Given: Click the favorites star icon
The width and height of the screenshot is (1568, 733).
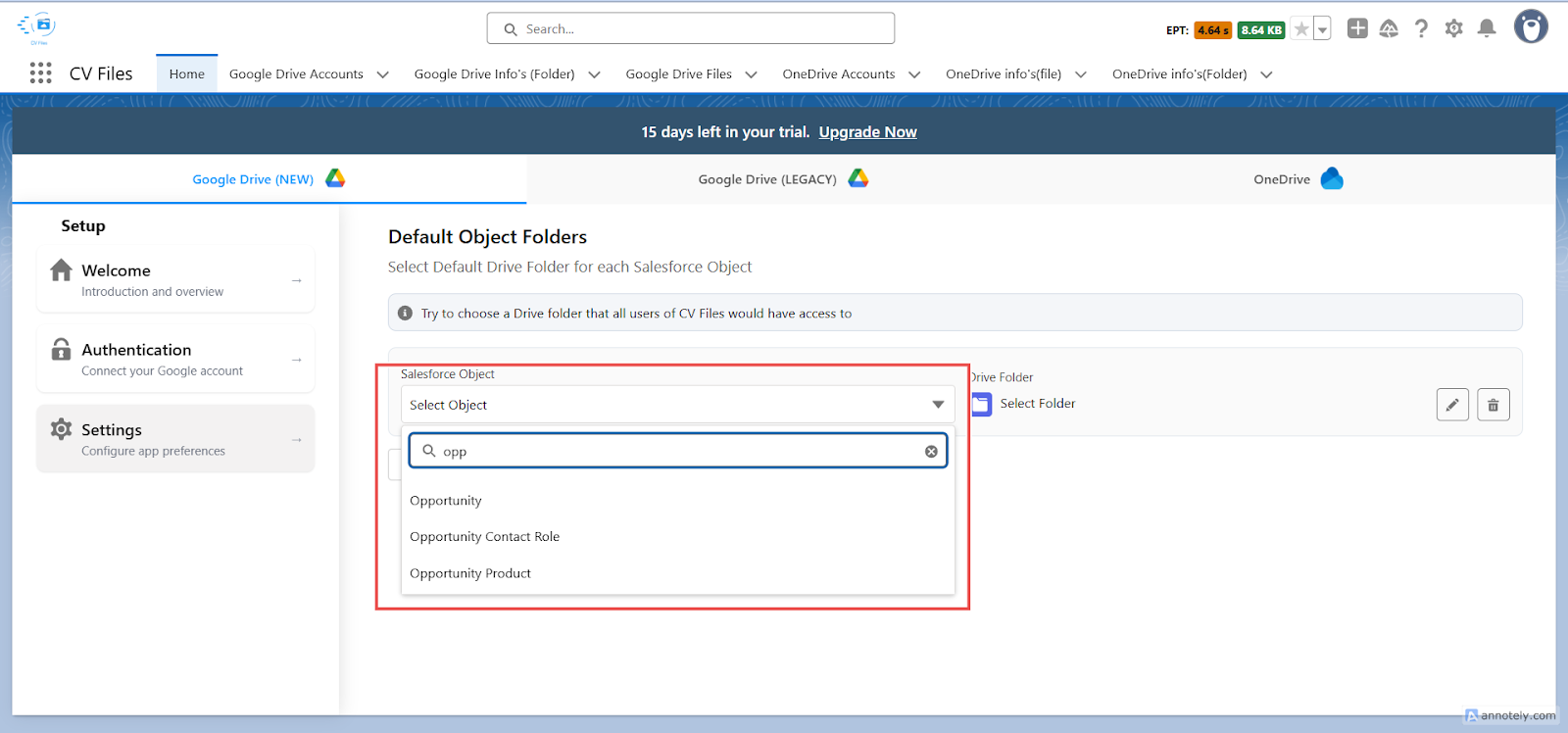Looking at the screenshot, I should click(1301, 29).
